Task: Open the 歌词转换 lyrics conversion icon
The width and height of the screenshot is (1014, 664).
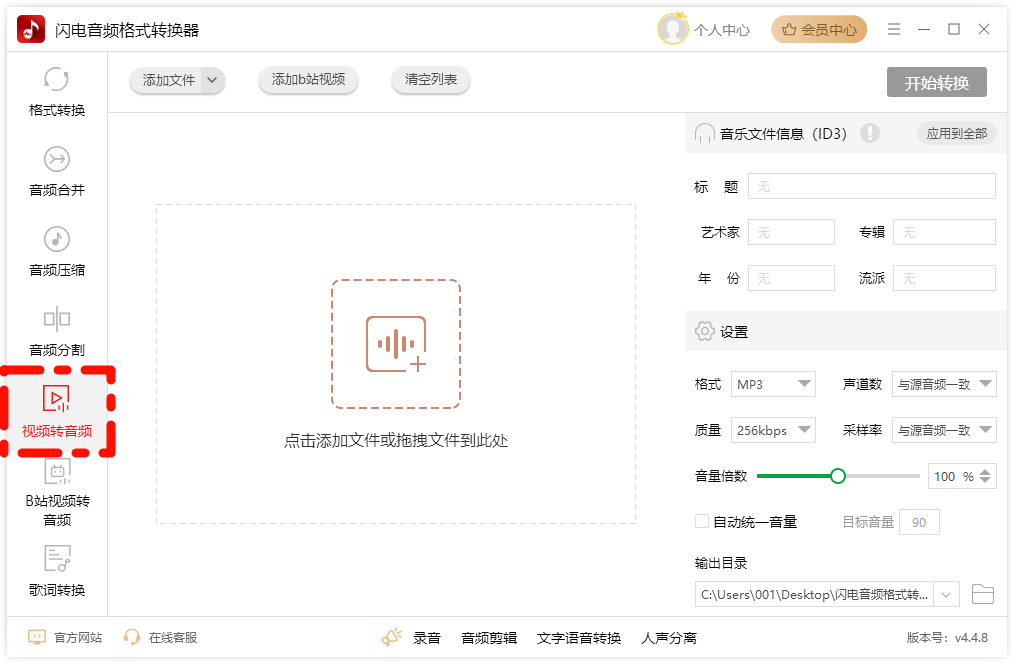Action: pyautogui.click(x=57, y=559)
